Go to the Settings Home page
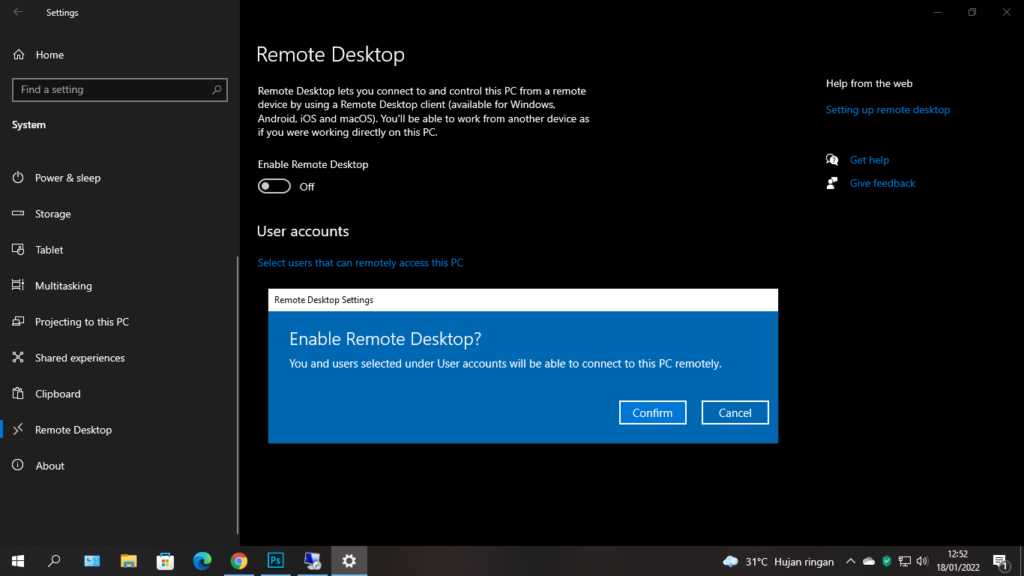Image resolution: width=1024 pixels, height=576 pixels. pyautogui.click(x=49, y=55)
